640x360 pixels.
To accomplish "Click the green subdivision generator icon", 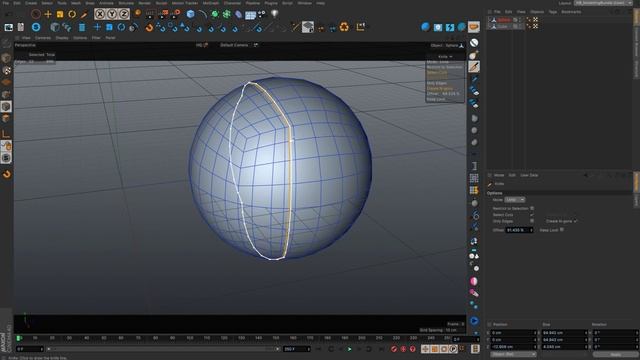I will 215,14.
